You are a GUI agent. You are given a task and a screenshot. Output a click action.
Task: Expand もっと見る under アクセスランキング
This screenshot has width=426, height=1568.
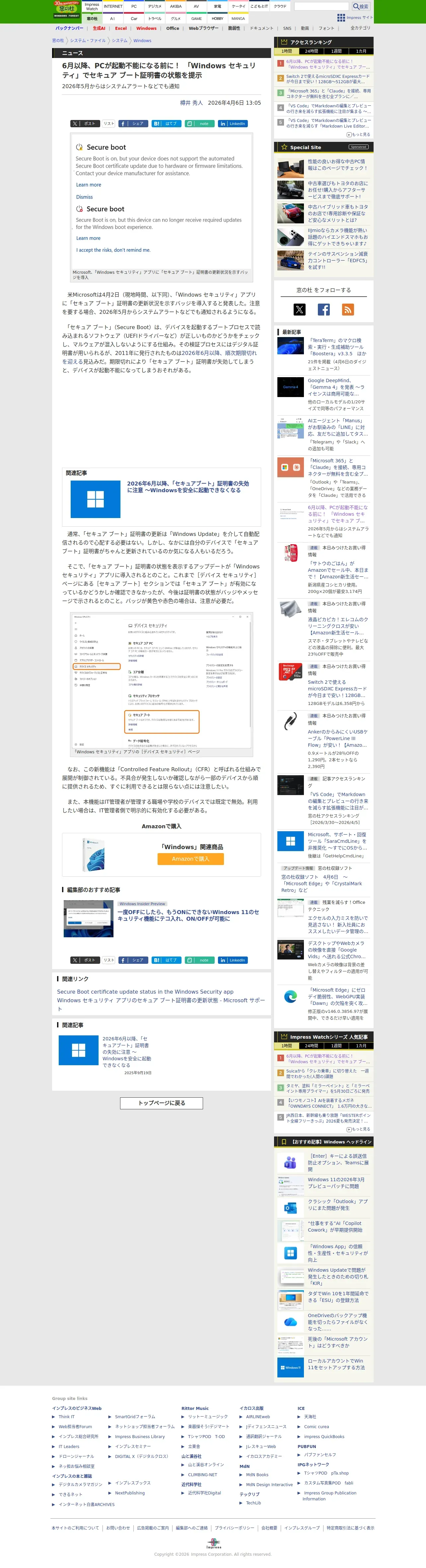[x=358, y=135]
